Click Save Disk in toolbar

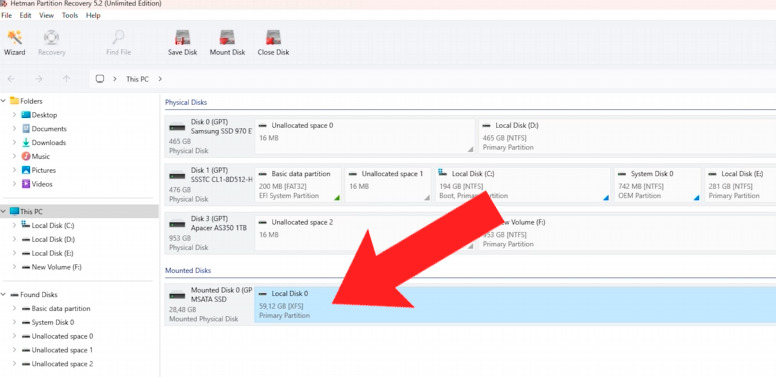(x=183, y=43)
